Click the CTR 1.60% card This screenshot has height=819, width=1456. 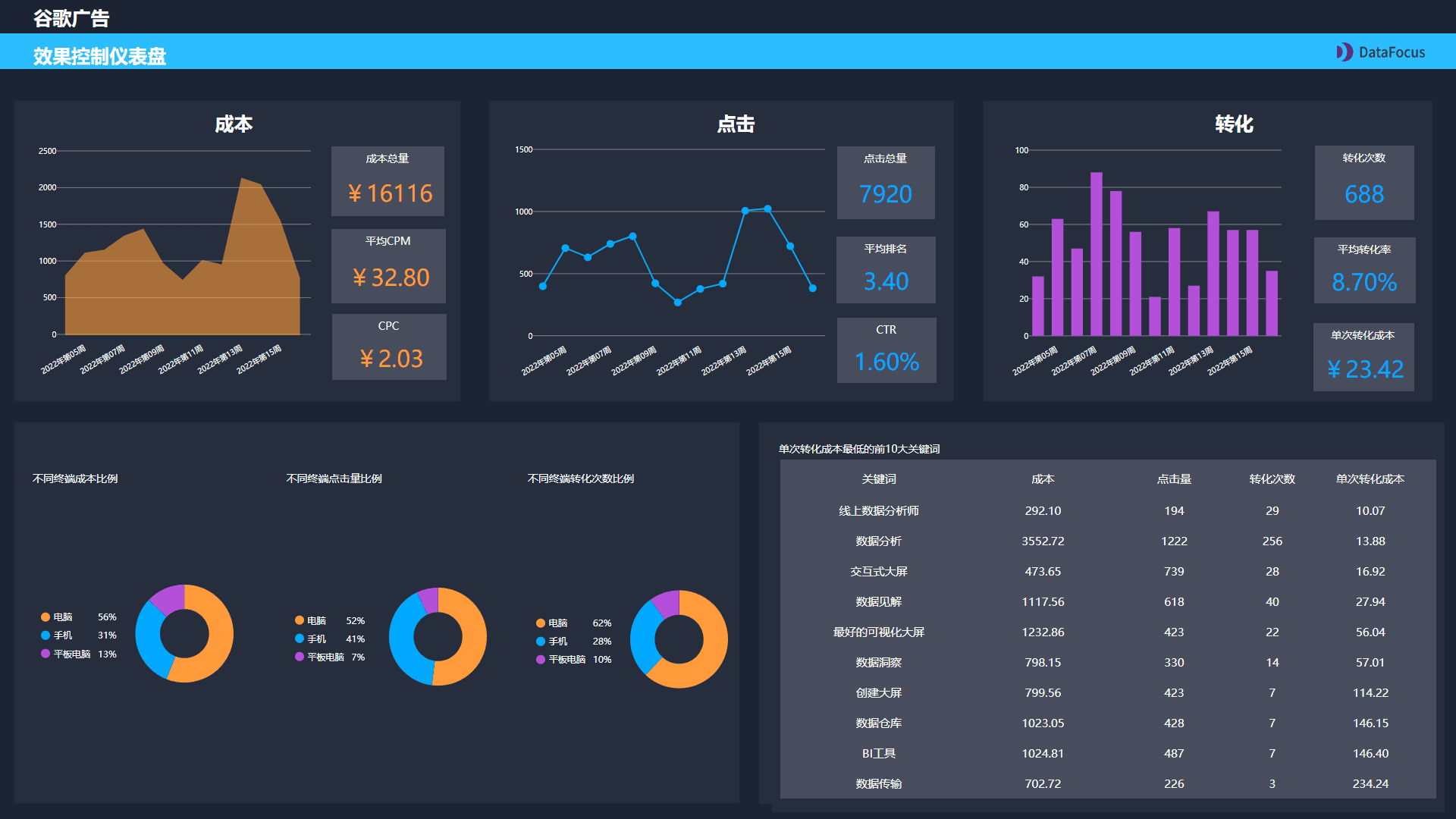coord(886,350)
